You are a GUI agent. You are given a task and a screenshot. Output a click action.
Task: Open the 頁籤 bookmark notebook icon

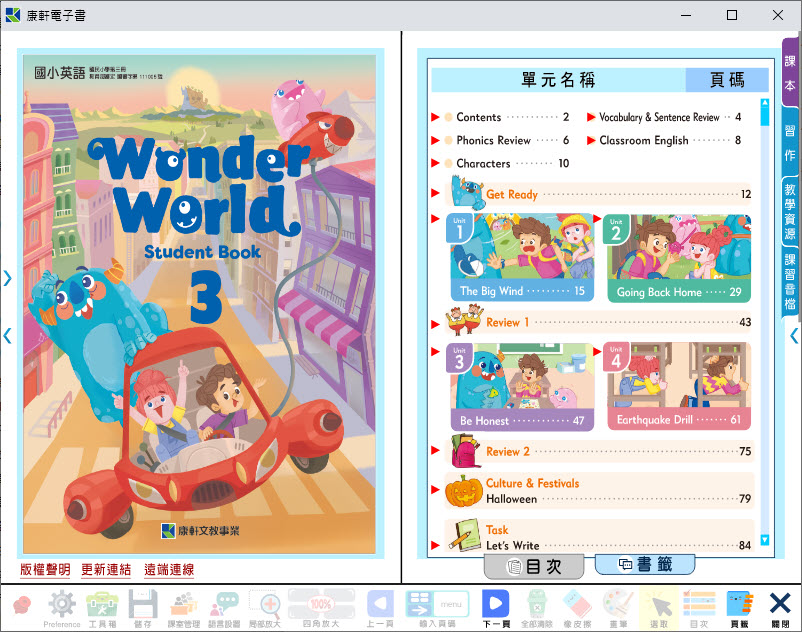(x=739, y=605)
